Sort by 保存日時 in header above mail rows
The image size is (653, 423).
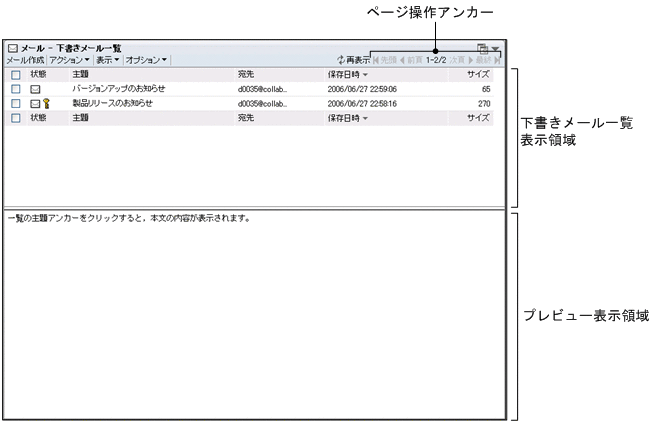(348, 75)
